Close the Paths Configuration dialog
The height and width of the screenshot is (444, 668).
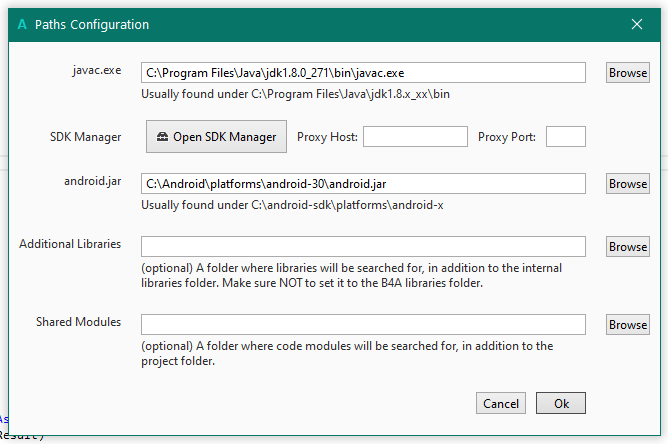click(x=638, y=23)
